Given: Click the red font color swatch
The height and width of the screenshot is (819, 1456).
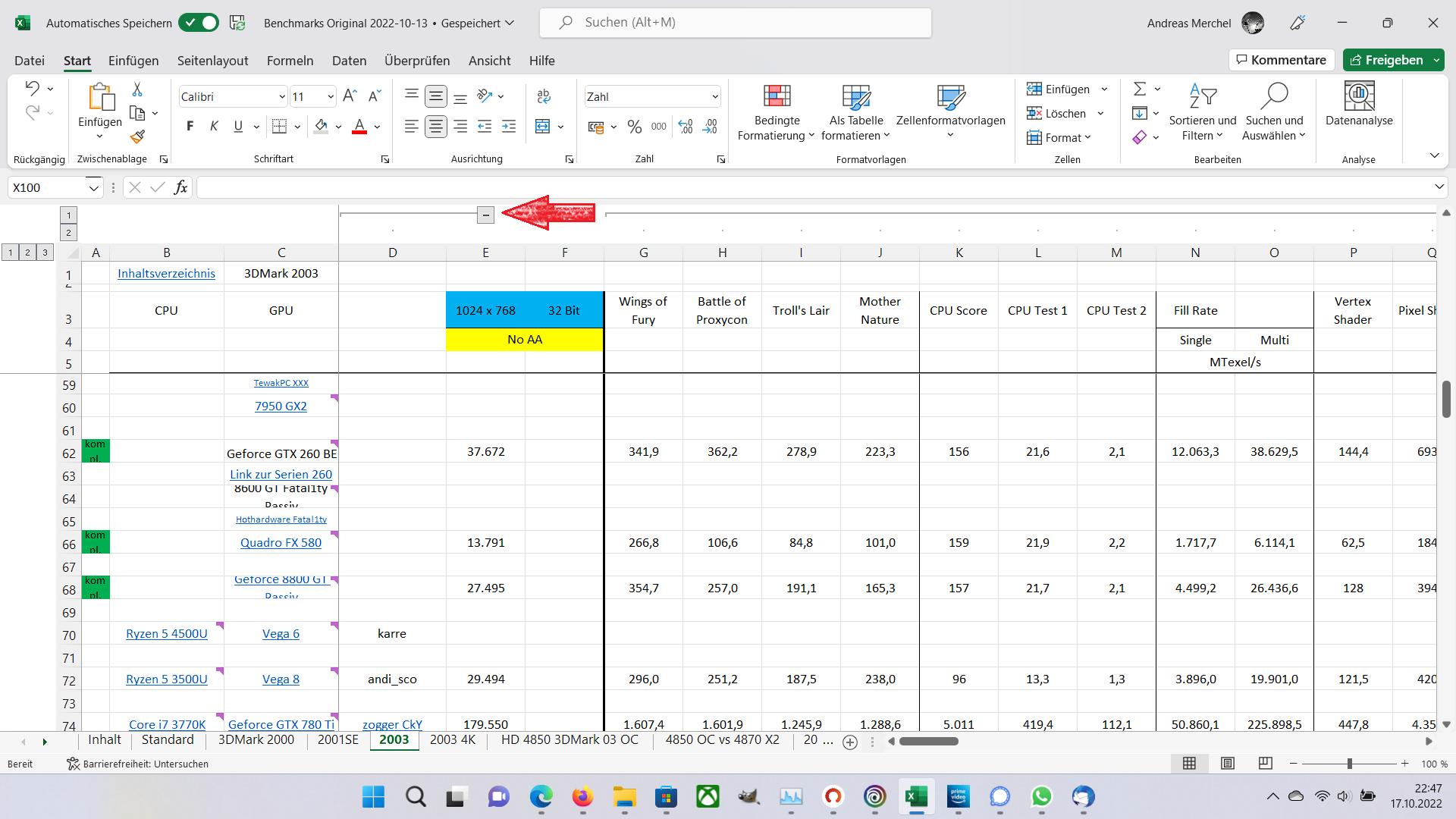Looking at the screenshot, I should point(359,127).
